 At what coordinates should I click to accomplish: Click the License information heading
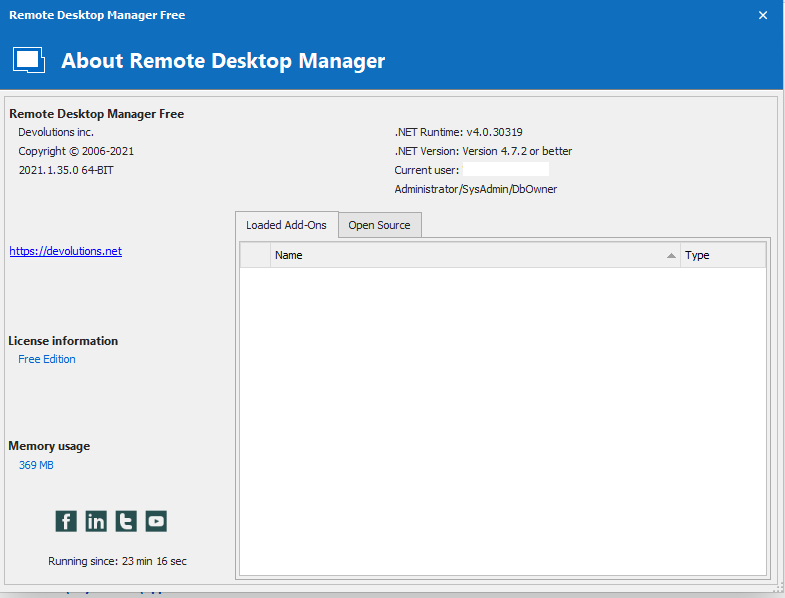(x=63, y=341)
